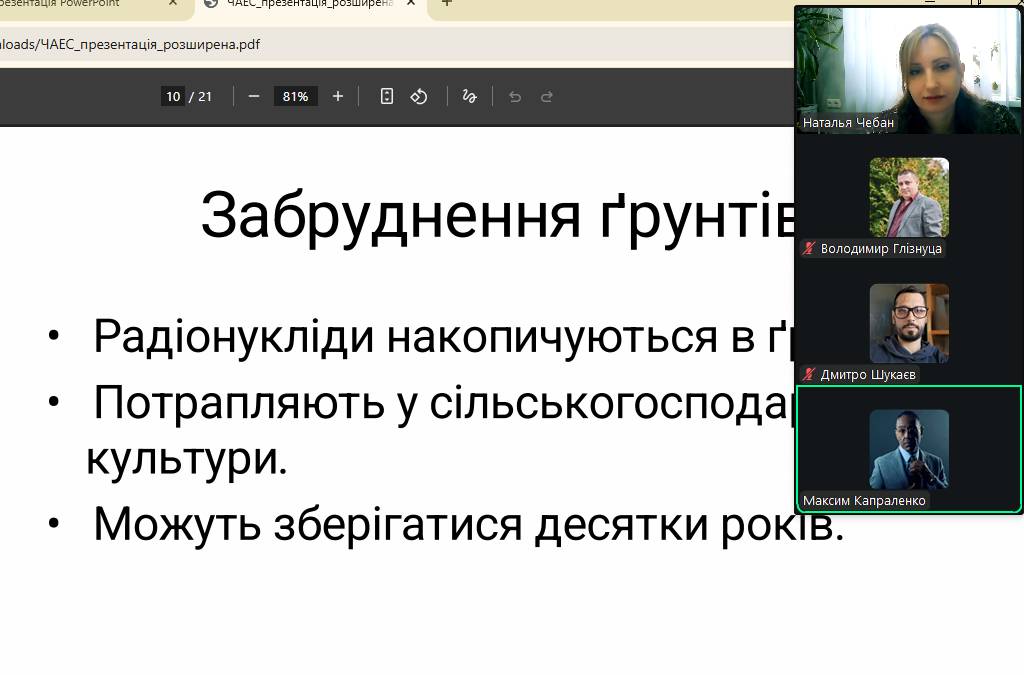Click the slide title Забруднення ґрунтів
Screen dimensions: 1024x675
pos(498,215)
